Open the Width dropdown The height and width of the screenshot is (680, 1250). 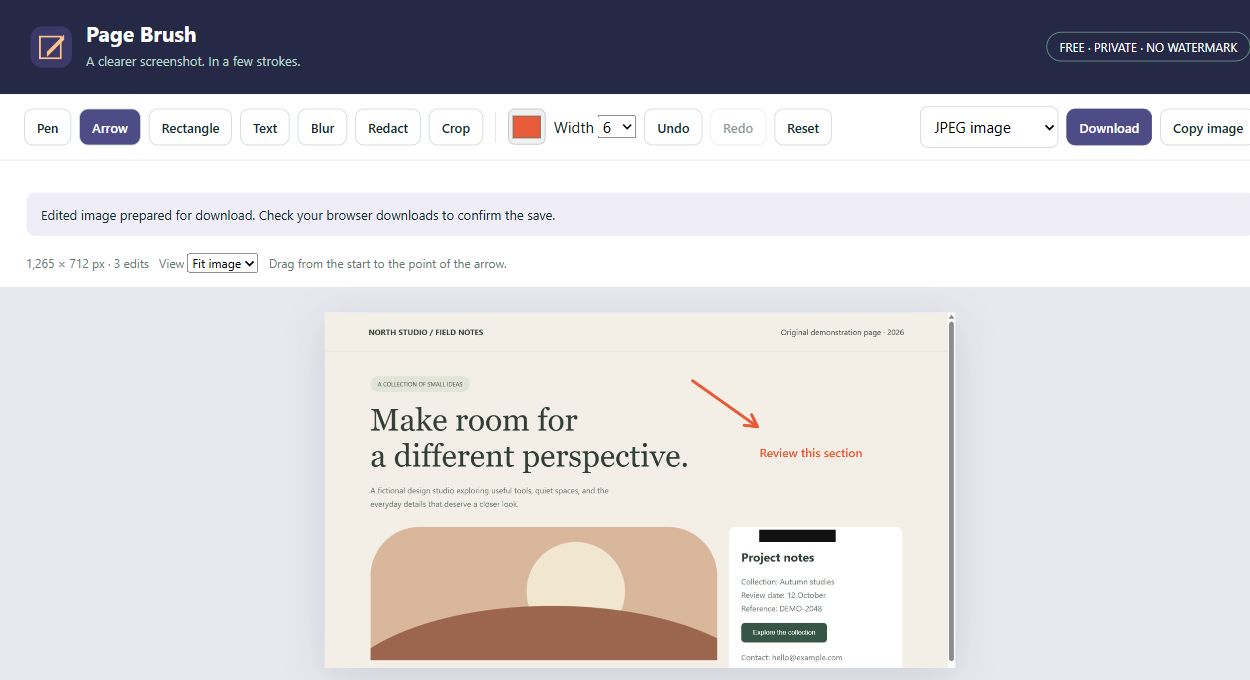pos(617,127)
